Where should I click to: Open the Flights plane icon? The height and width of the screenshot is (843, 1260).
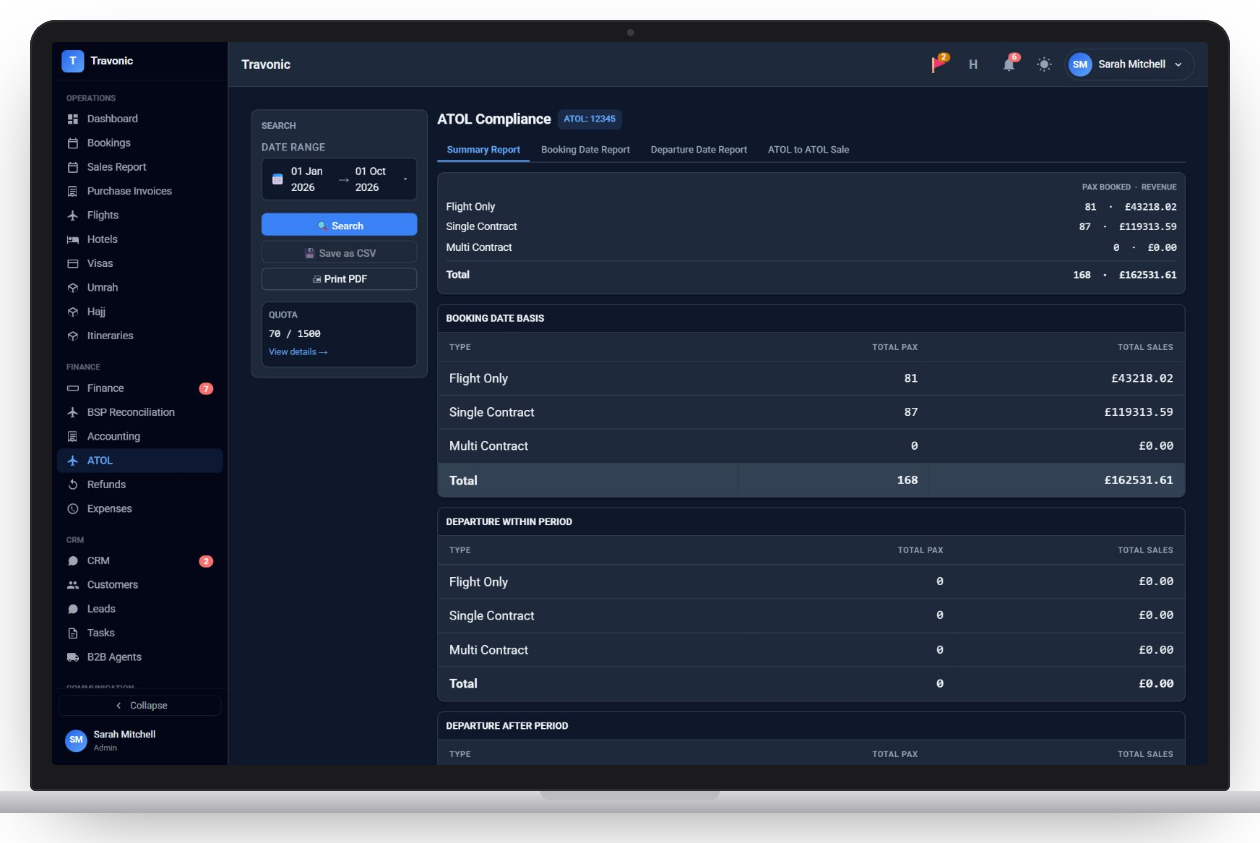tap(73, 215)
